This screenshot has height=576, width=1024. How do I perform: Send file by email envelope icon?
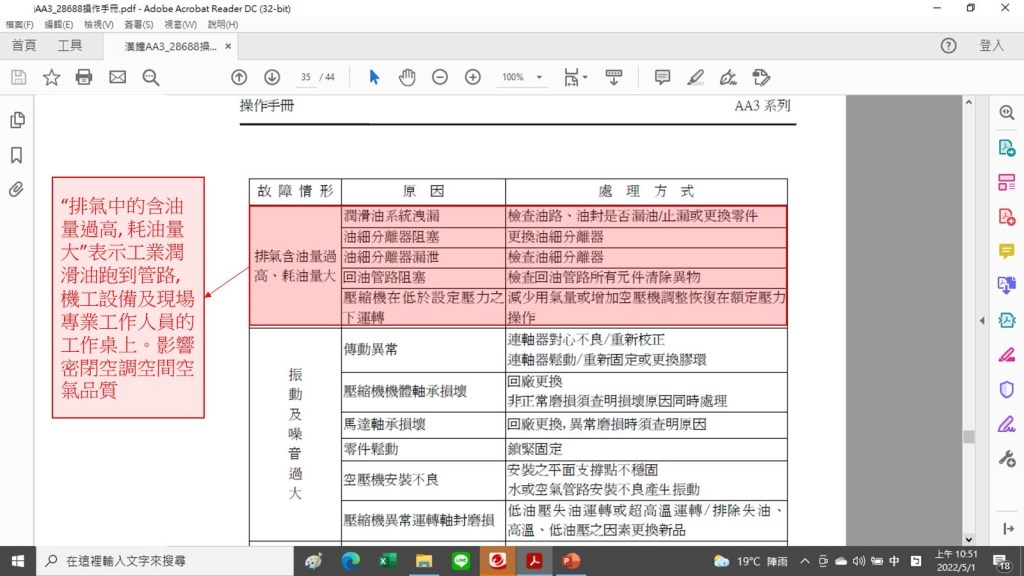(x=117, y=77)
